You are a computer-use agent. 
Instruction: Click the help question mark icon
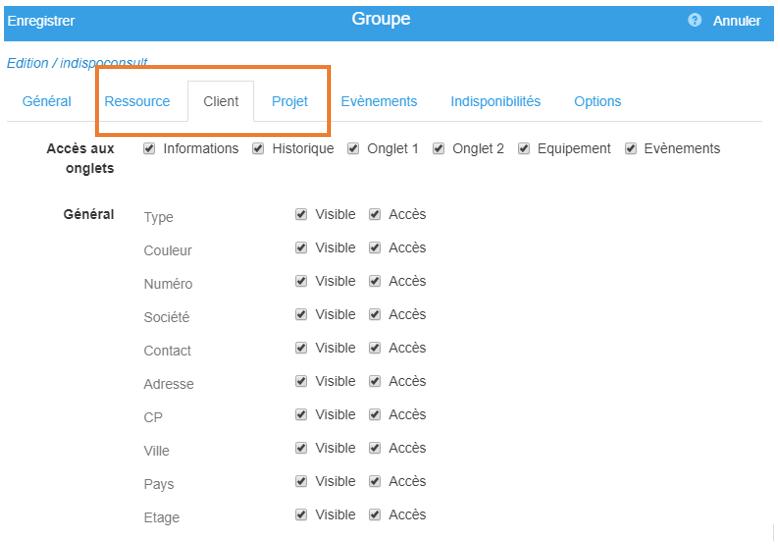click(694, 20)
